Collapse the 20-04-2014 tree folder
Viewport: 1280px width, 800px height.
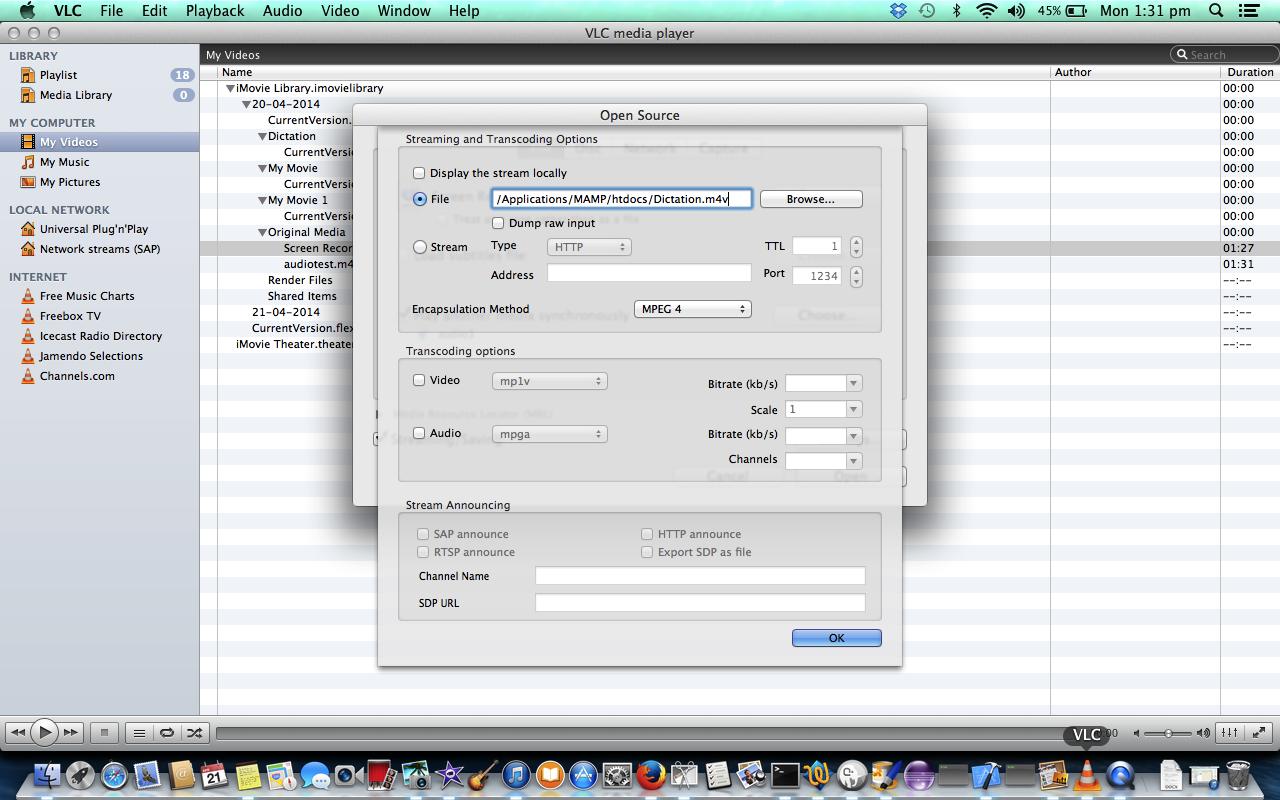click(x=246, y=104)
